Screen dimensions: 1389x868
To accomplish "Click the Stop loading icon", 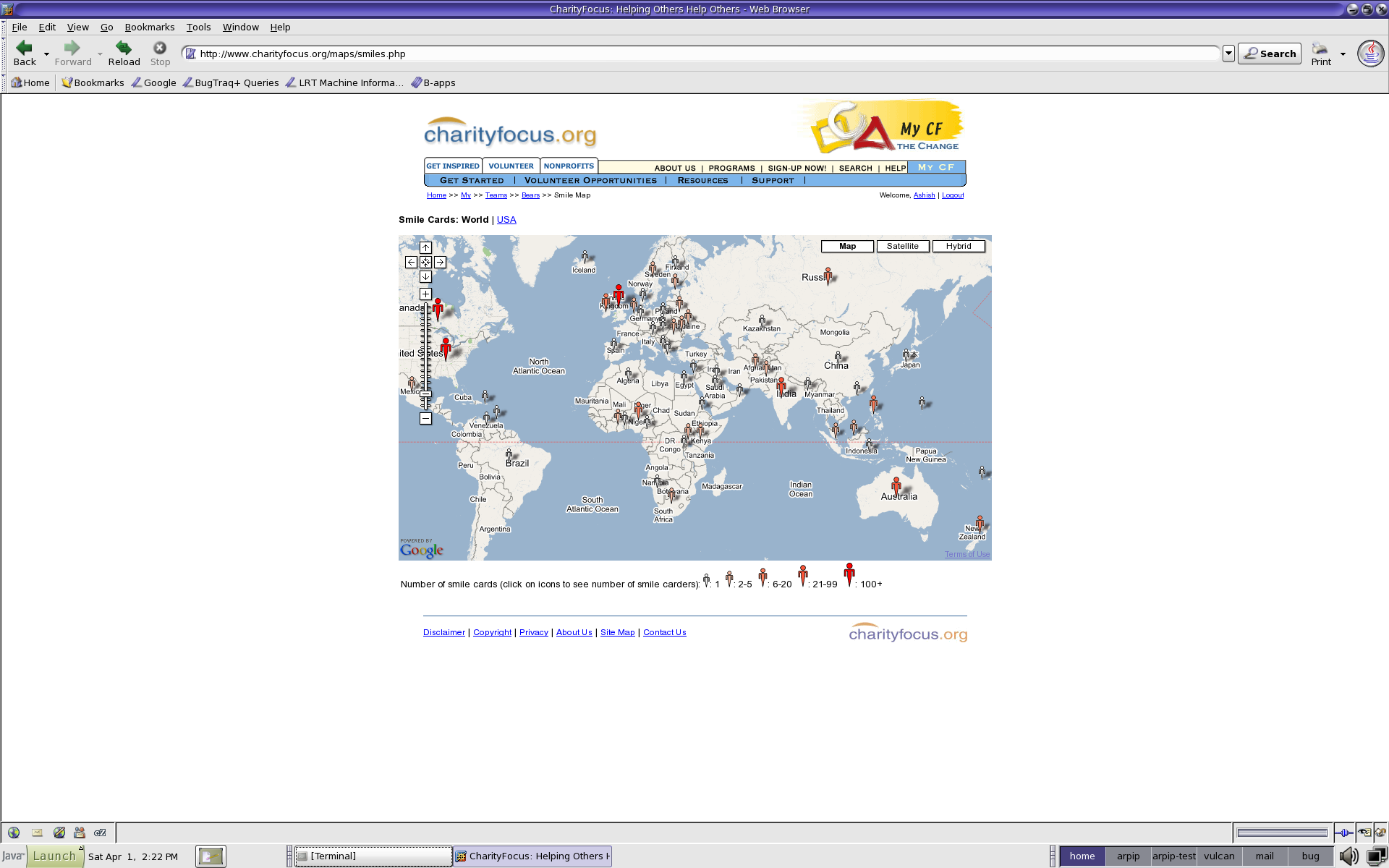I will 160,53.
